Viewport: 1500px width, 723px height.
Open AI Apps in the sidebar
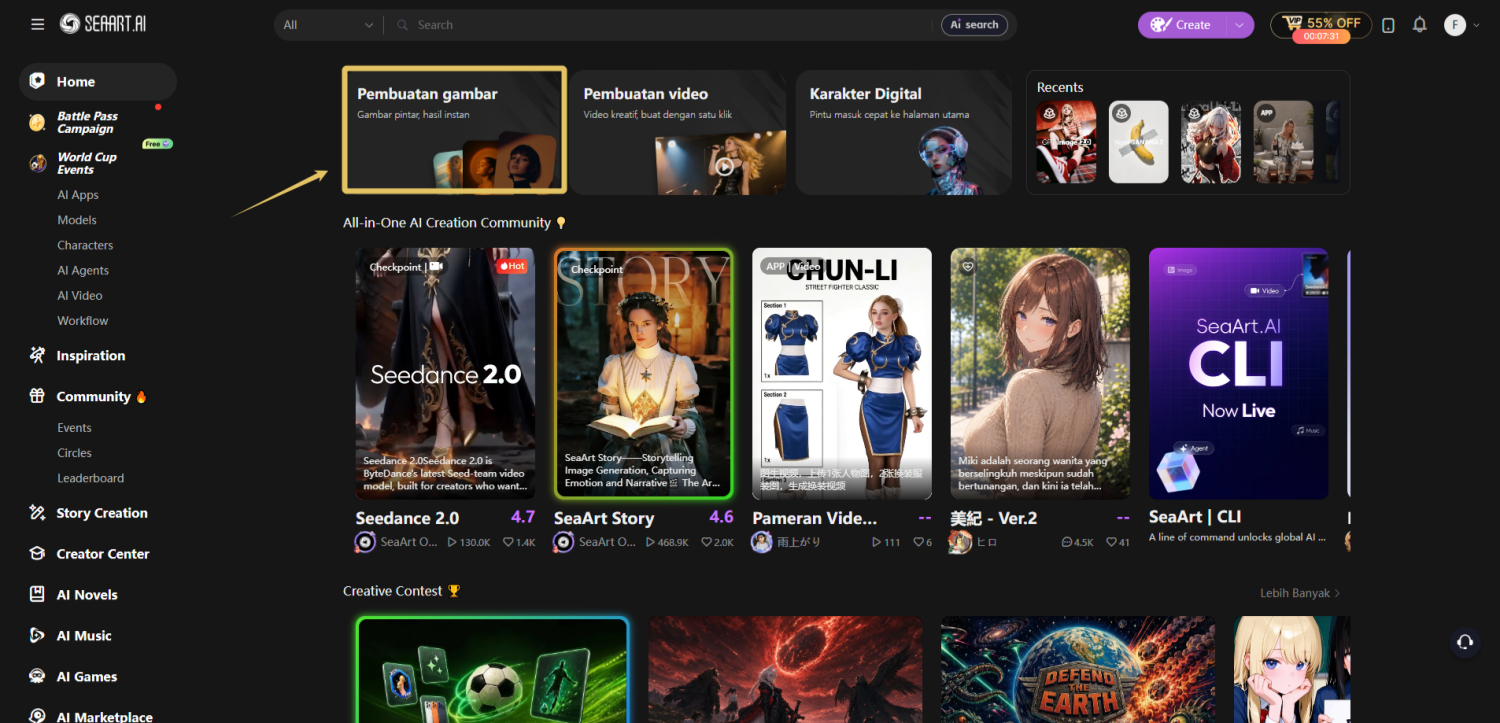(x=78, y=195)
